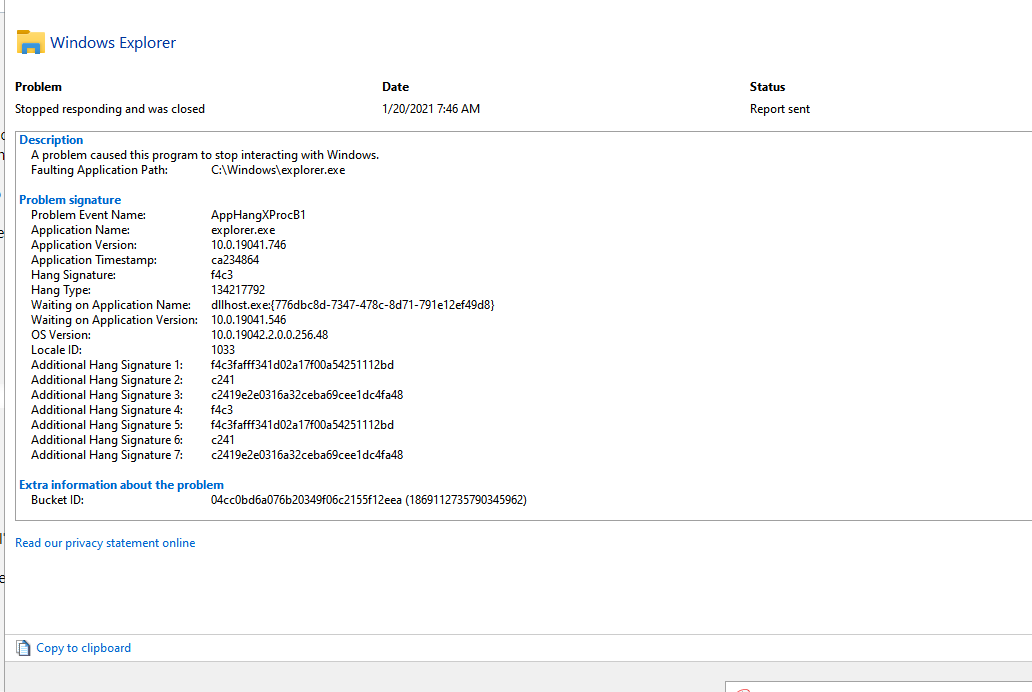Select the Description section heading
Screen dimensions: 1032x692
[x=51, y=140]
